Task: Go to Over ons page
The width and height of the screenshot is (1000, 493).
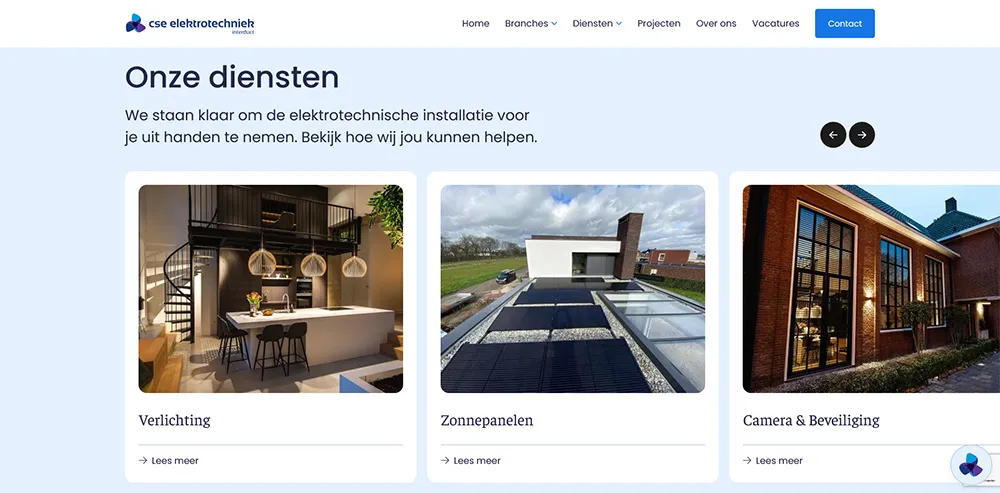Action: pos(716,24)
